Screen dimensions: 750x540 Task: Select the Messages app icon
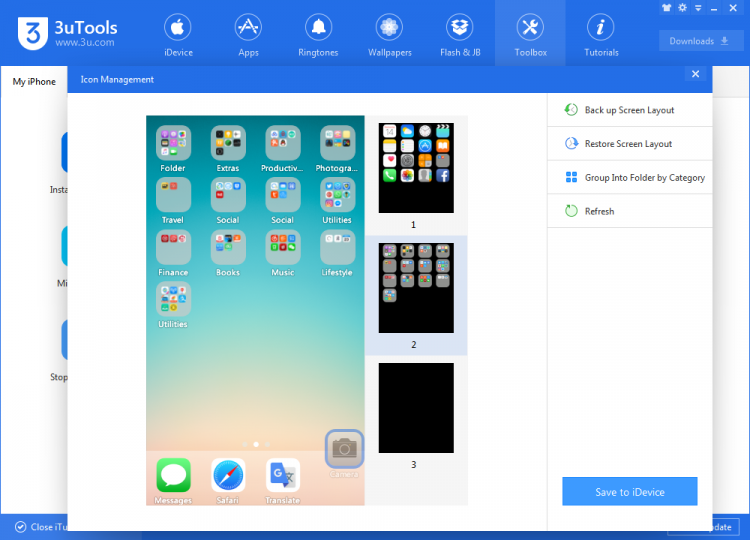tap(173, 481)
